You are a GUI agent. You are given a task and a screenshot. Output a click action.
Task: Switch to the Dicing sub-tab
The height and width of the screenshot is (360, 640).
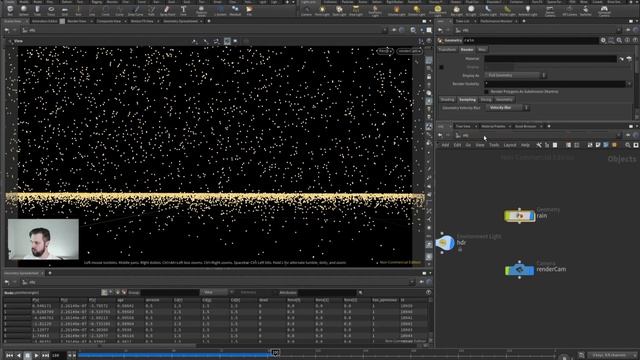pyautogui.click(x=486, y=100)
